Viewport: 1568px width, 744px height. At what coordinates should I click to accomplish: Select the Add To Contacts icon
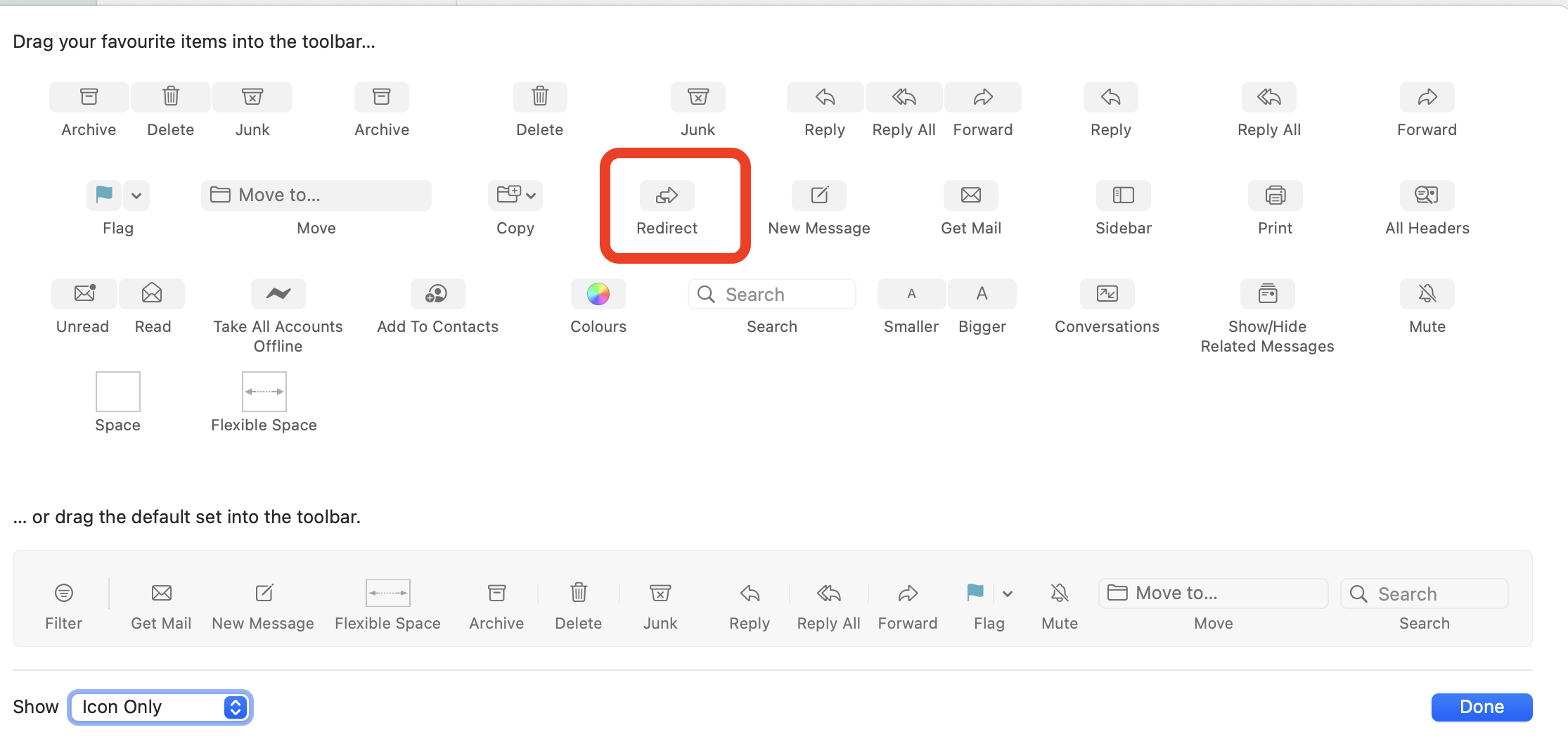pos(437,293)
